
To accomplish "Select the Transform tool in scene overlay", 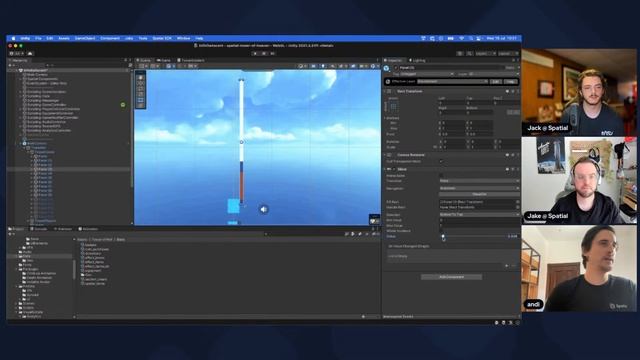I will [141, 106].
